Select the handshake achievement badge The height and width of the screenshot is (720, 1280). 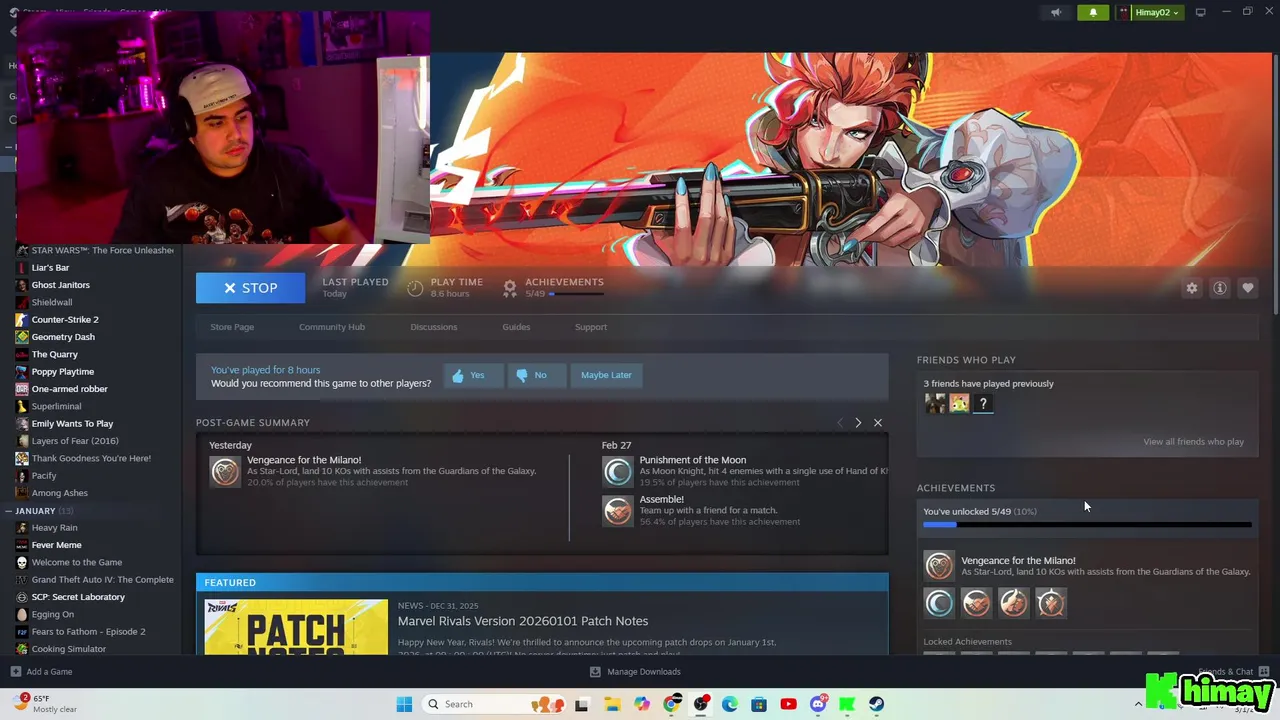pyautogui.click(x=976, y=603)
